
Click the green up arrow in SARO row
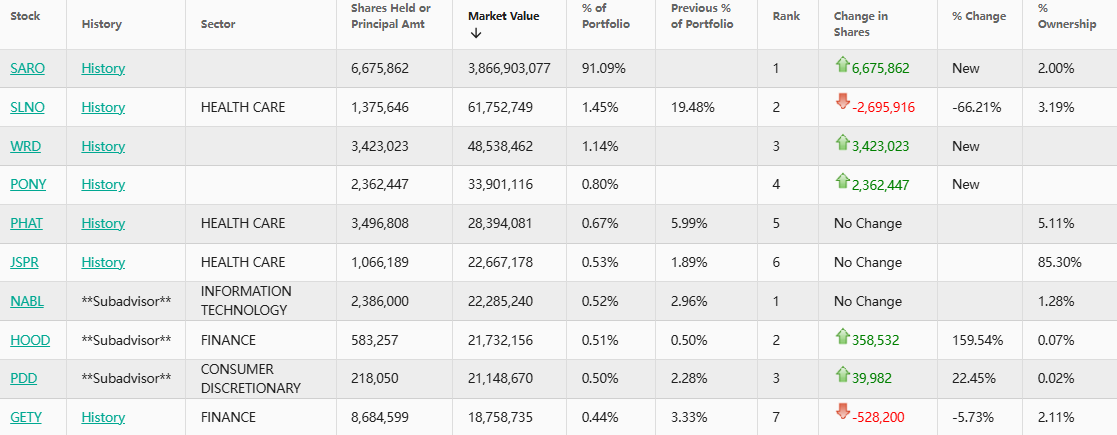click(842, 66)
